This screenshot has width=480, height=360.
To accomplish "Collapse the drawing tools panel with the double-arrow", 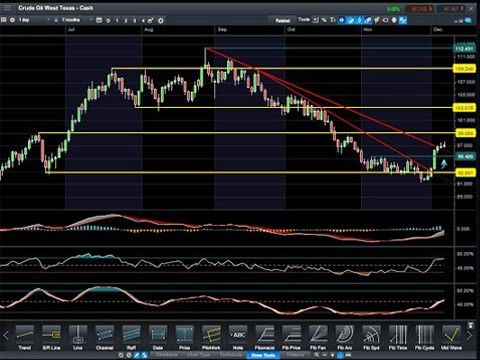I will (x=470, y=325).
